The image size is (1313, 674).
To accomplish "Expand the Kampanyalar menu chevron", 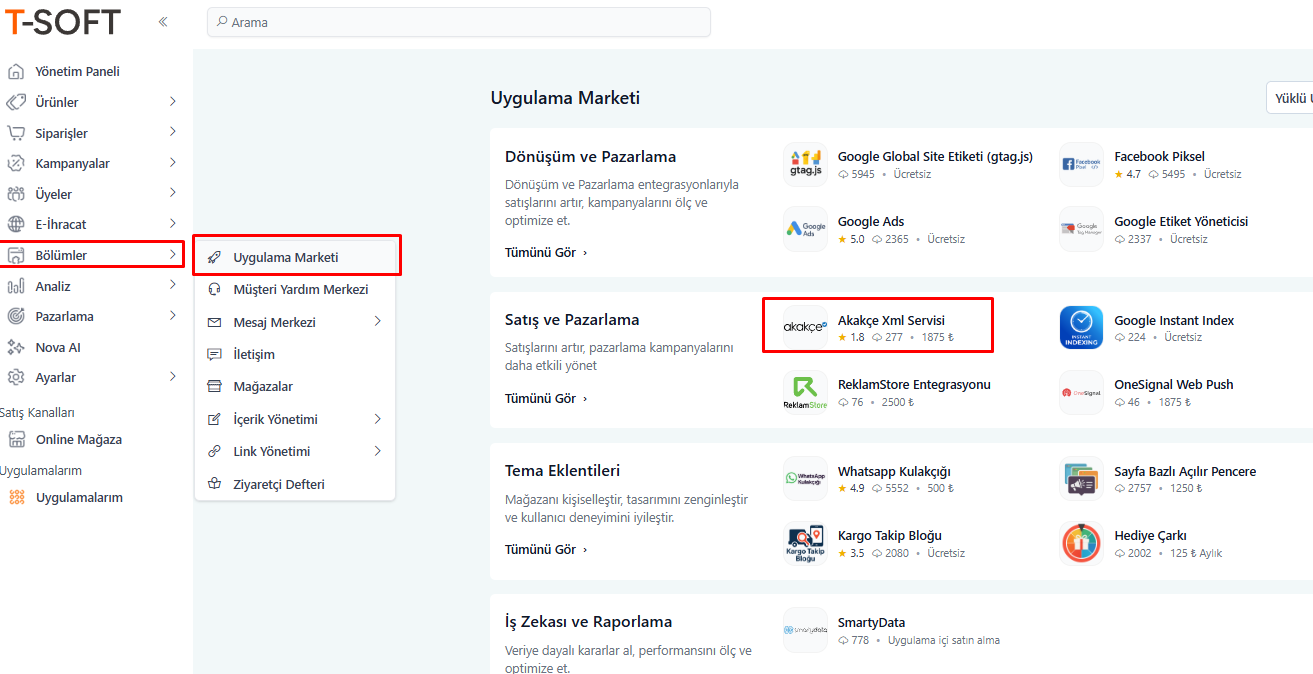I will (x=172, y=163).
